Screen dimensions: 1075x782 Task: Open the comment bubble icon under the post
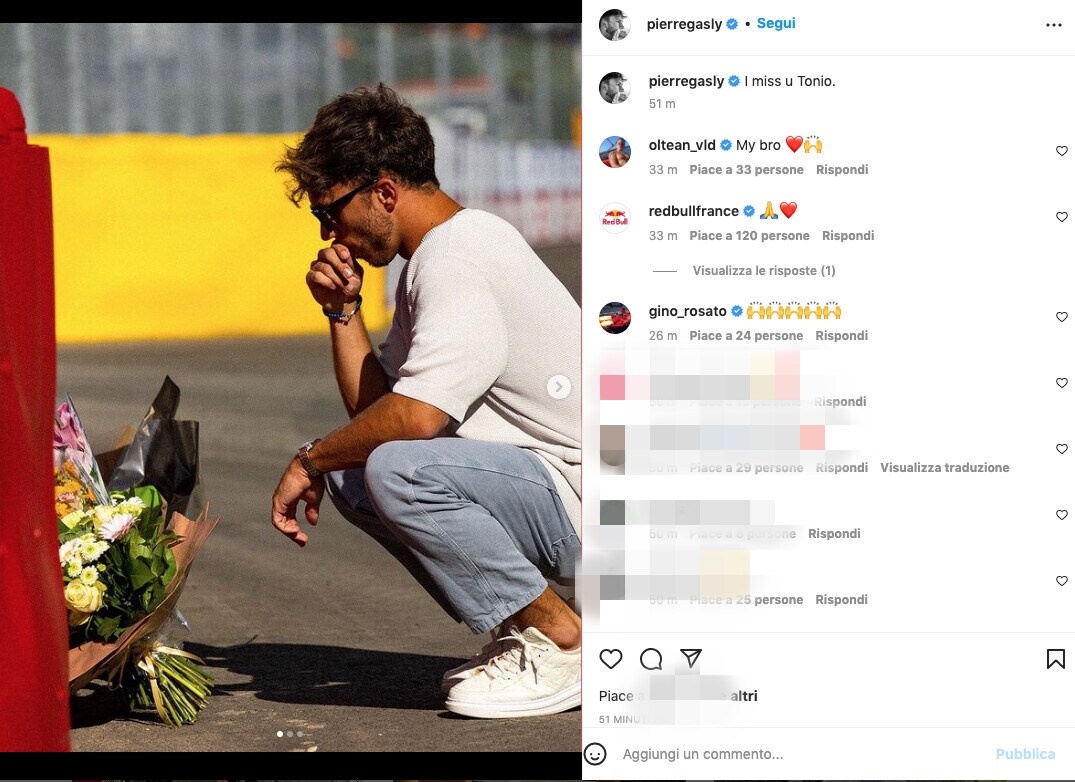[651, 659]
